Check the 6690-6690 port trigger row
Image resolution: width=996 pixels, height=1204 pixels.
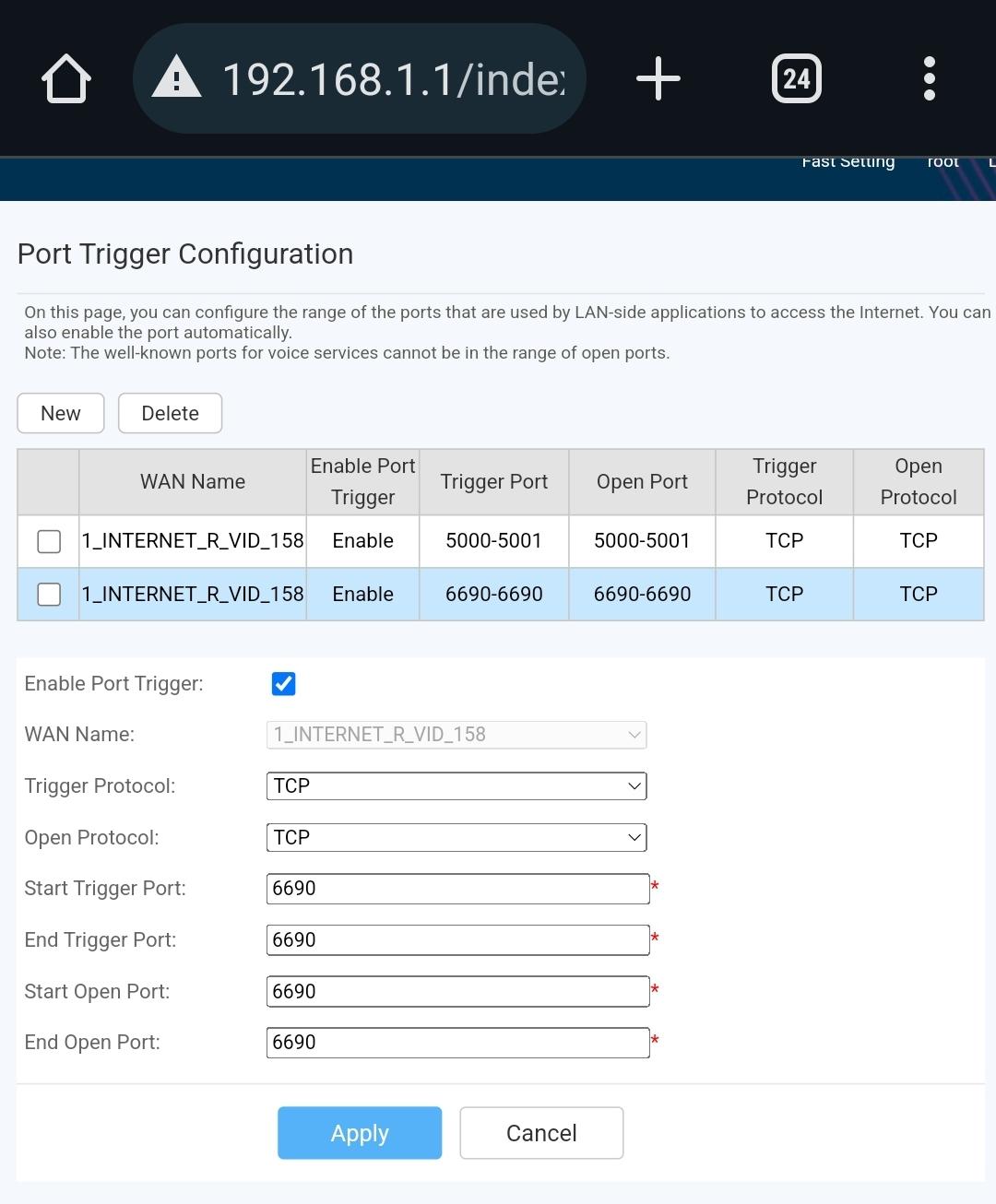49,595
